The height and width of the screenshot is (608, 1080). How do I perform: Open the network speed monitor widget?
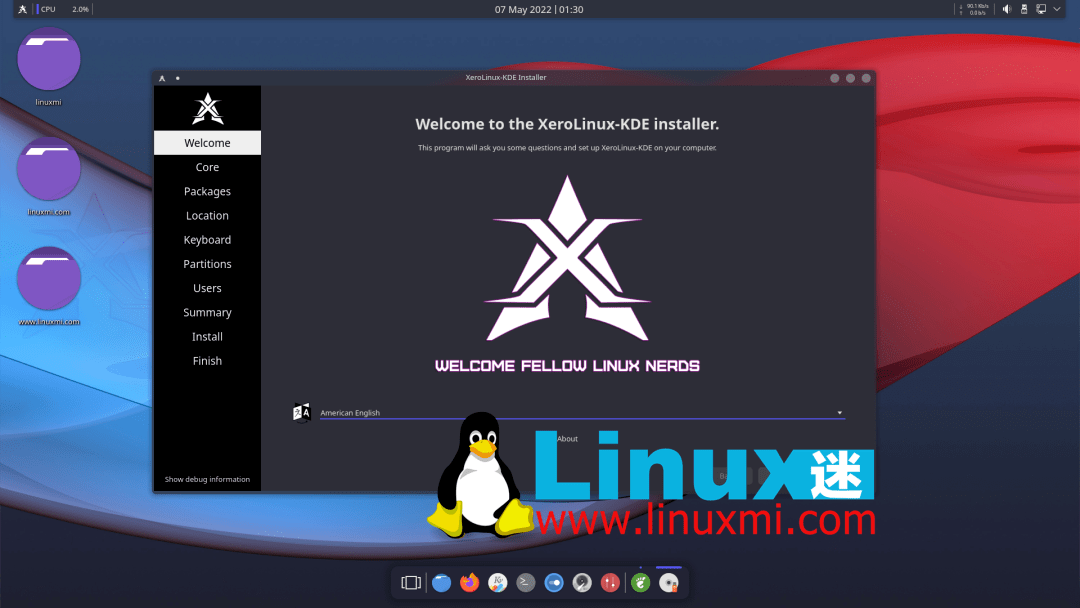(x=974, y=10)
